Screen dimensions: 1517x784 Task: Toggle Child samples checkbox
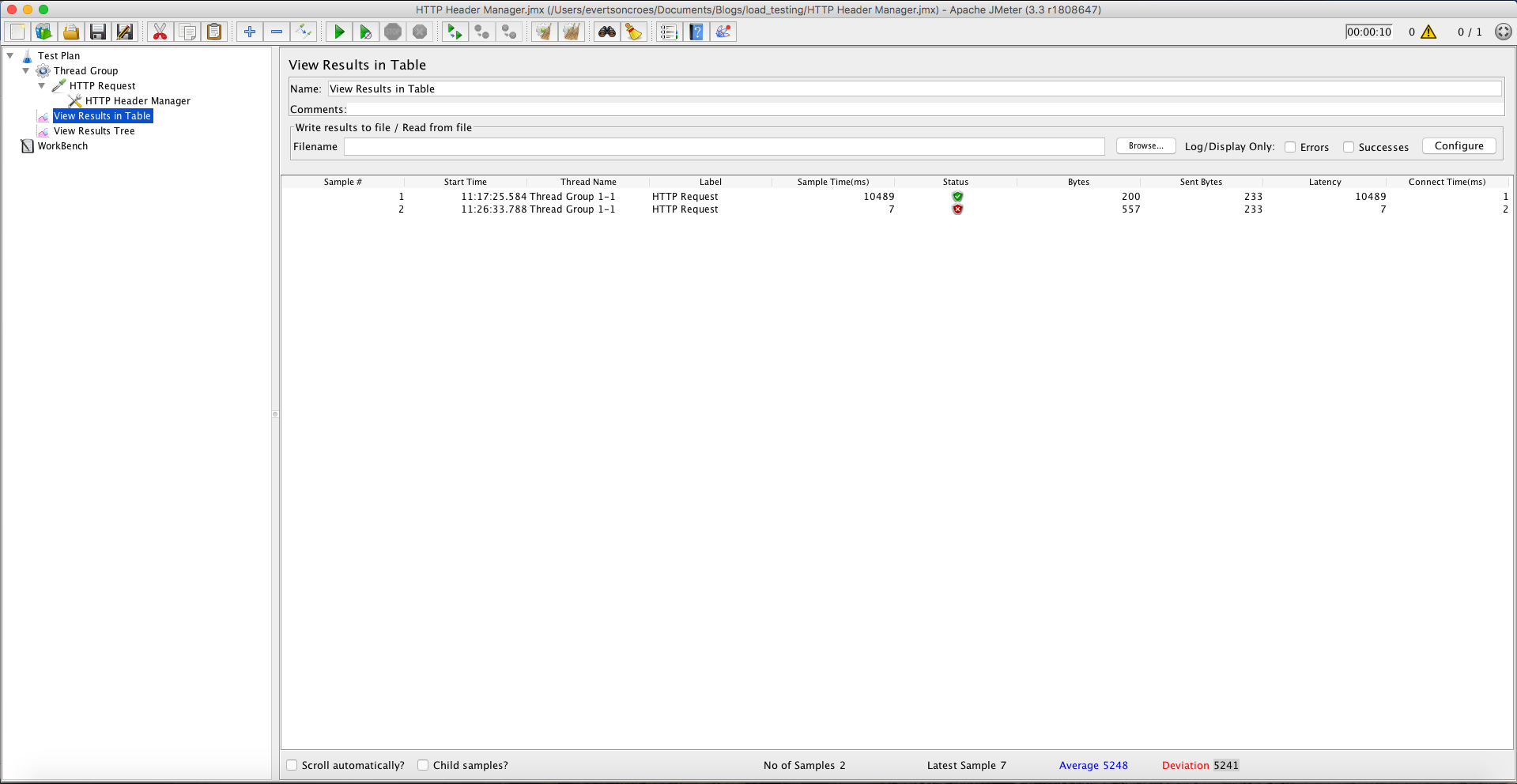(x=423, y=765)
